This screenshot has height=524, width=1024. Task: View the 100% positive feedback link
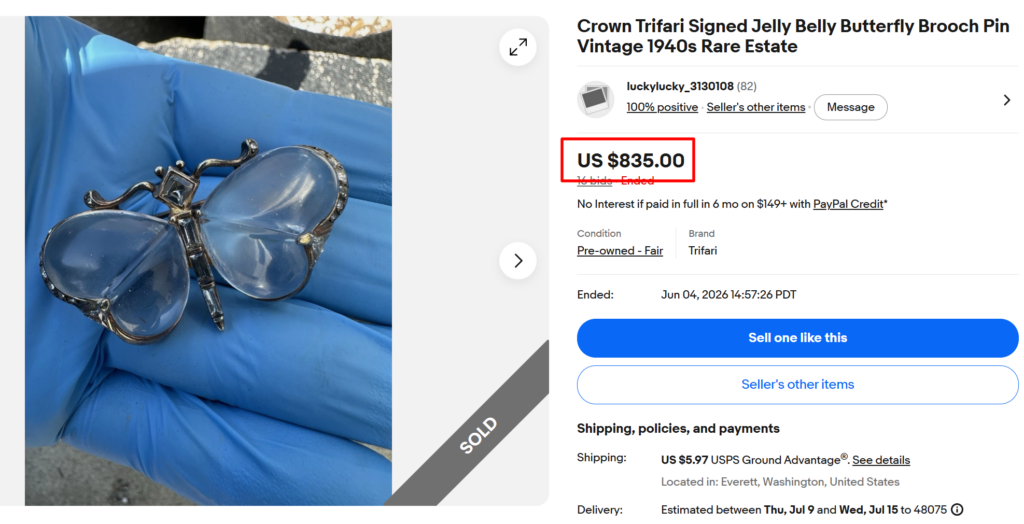pos(662,107)
